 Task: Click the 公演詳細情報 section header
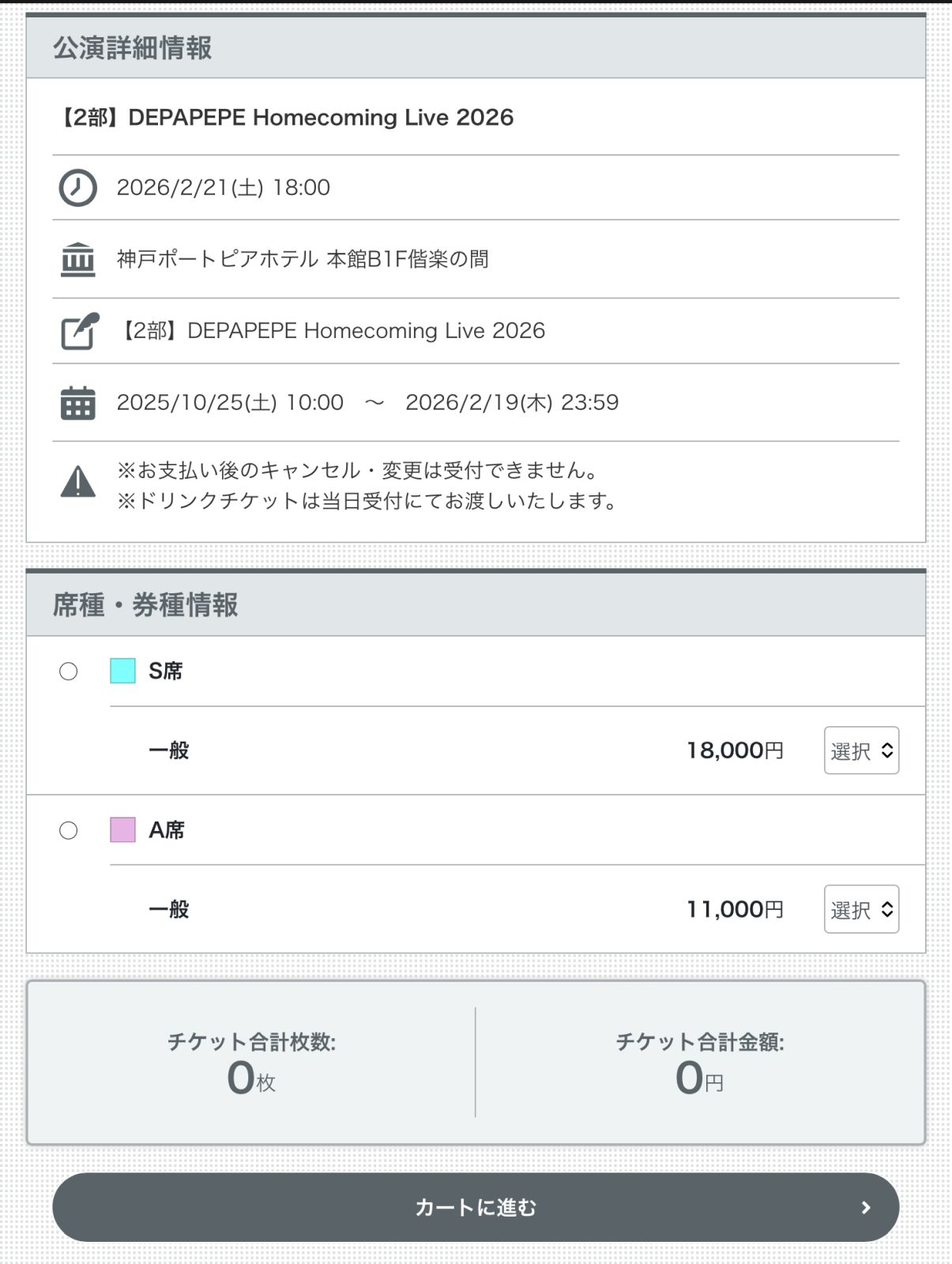[x=133, y=48]
